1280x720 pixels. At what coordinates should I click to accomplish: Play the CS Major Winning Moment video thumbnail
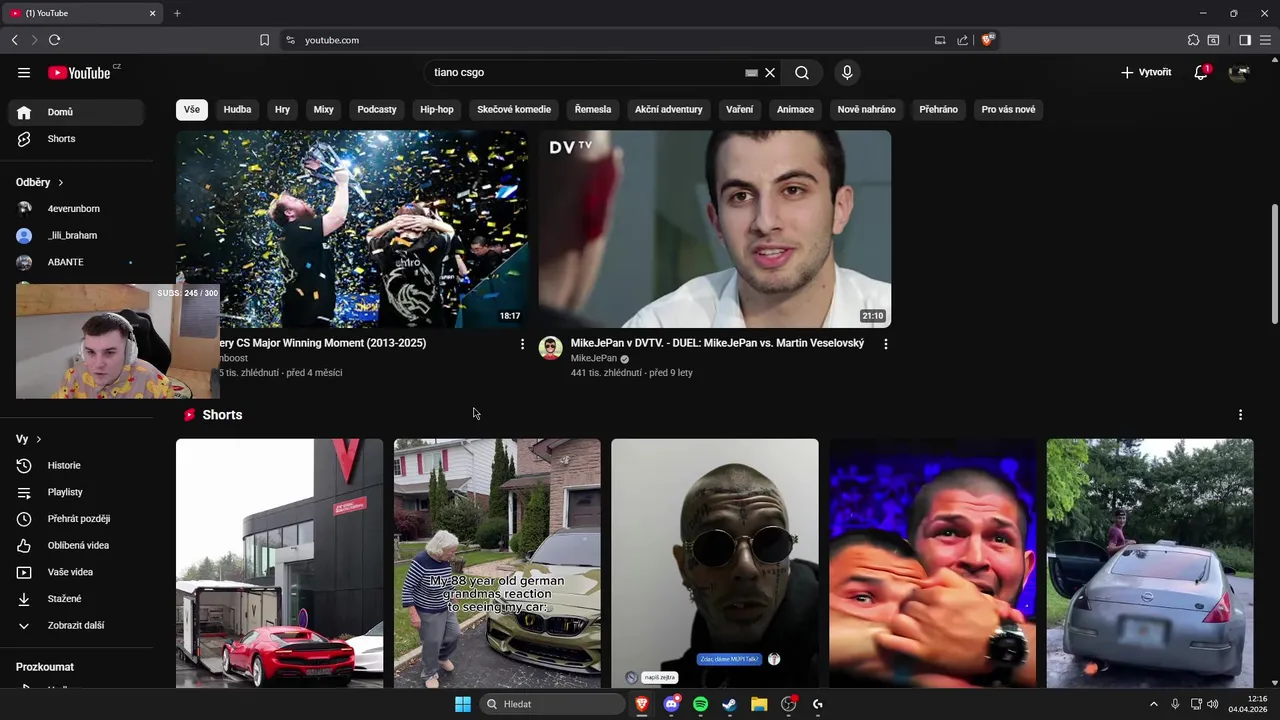click(352, 229)
